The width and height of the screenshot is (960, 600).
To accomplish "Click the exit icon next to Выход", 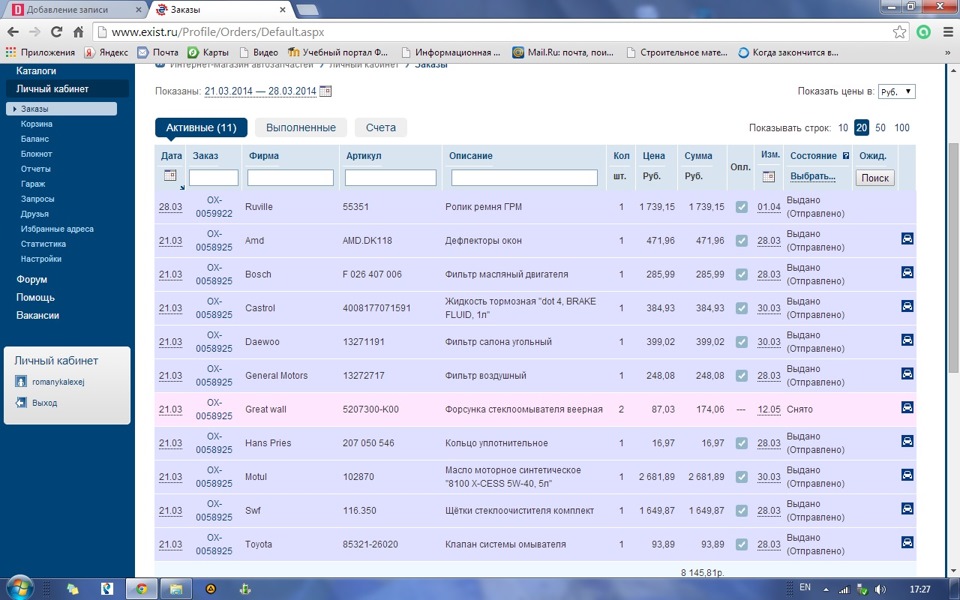I will pos(22,403).
